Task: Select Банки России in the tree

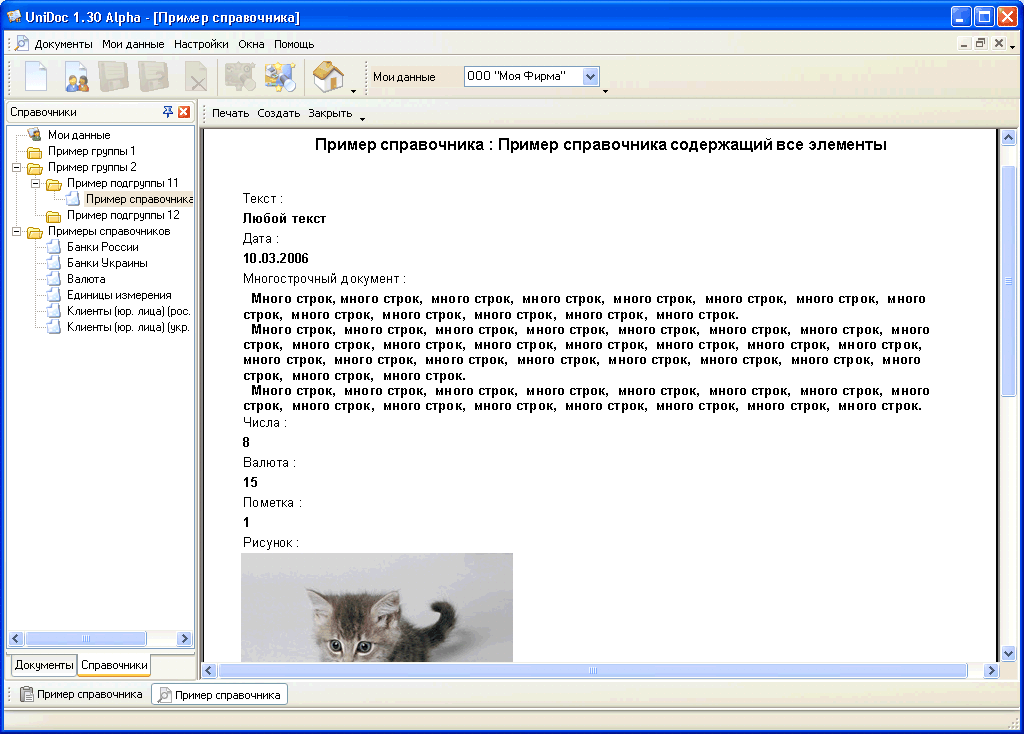Action: pos(102,247)
